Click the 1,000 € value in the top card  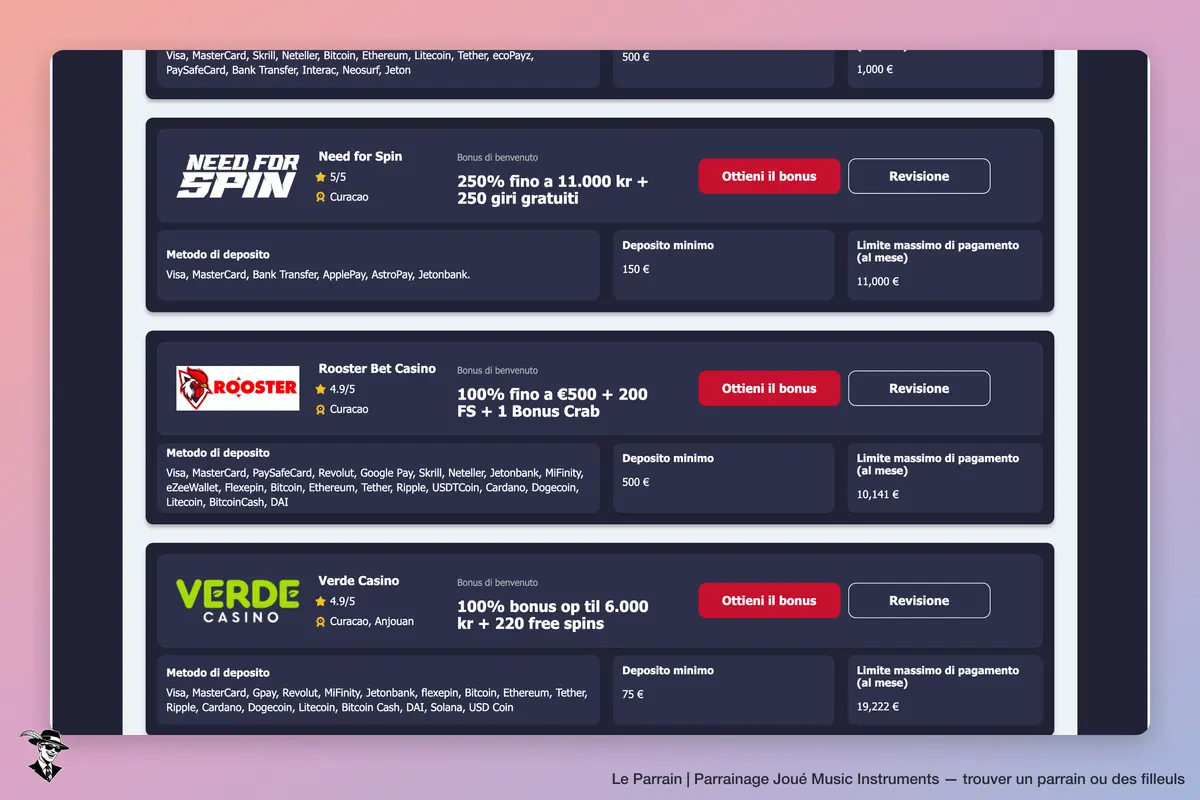point(875,69)
